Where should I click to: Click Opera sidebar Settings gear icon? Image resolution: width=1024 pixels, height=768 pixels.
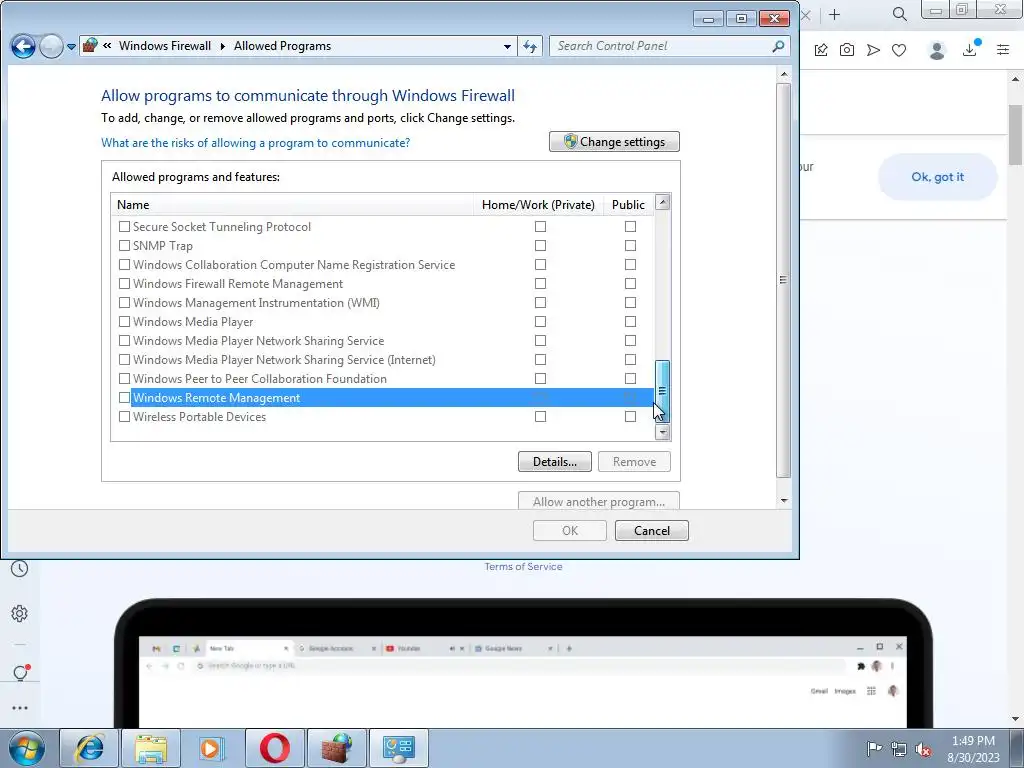pyautogui.click(x=20, y=613)
